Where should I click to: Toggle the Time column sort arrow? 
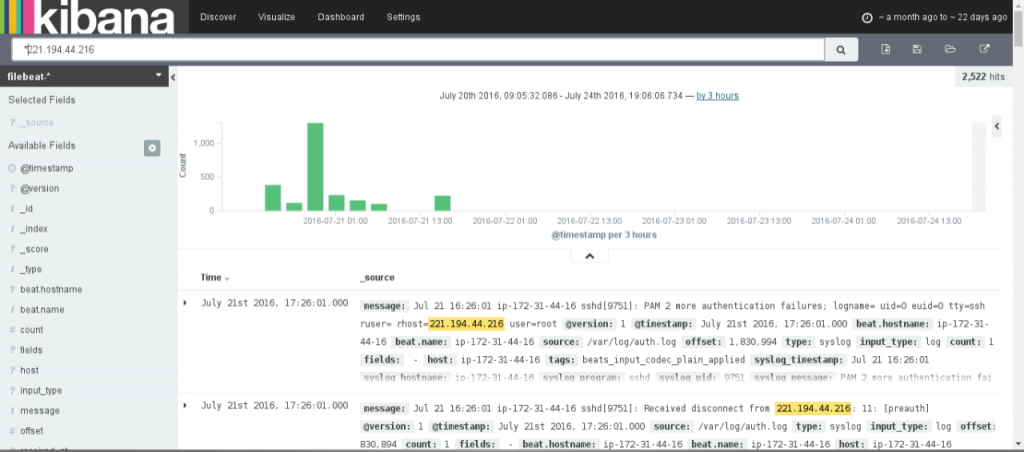pos(227,278)
